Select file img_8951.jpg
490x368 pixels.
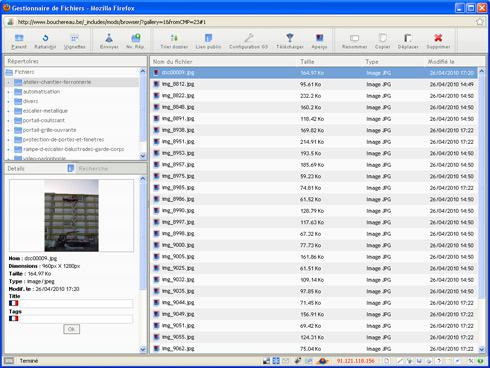click(x=313, y=142)
